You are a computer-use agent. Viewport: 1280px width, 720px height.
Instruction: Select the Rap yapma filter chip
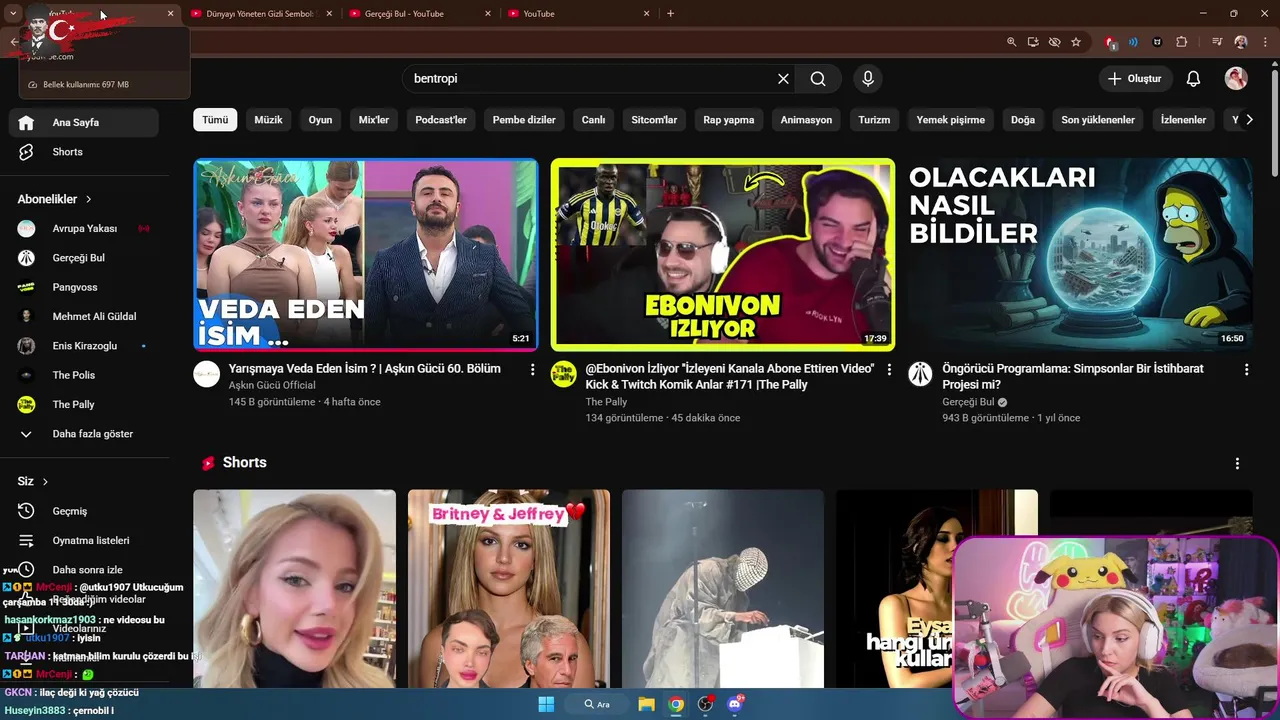[729, 120]
